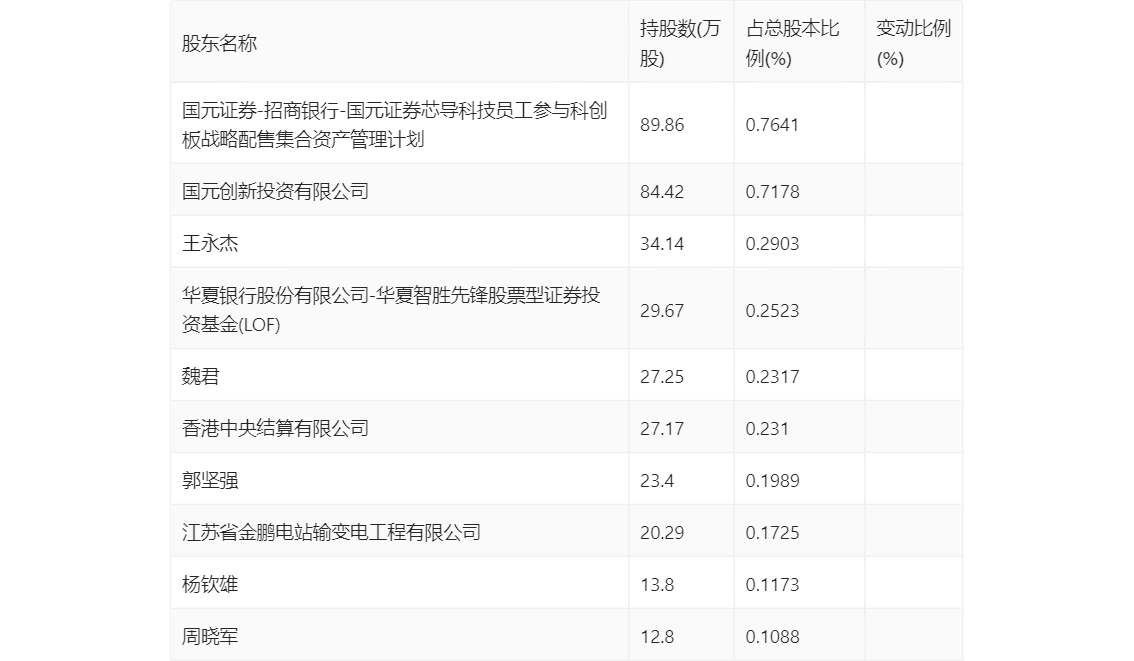Select shareholder 江苏省金鹏电站输变电工程有限公司

[331, 532]
